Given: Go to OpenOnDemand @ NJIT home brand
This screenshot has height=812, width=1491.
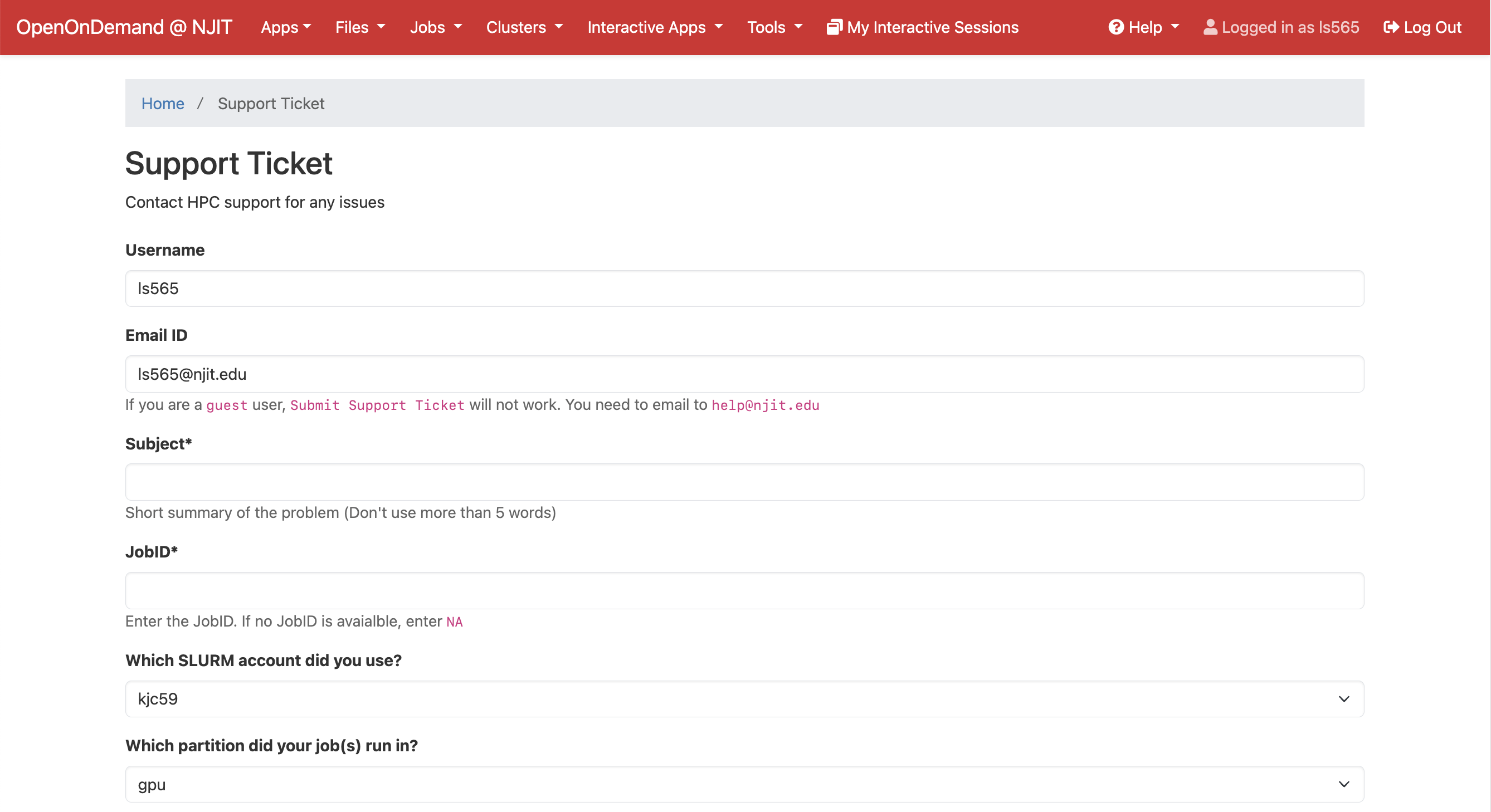Looking at the screenshot, I should [x=124, y=27].
